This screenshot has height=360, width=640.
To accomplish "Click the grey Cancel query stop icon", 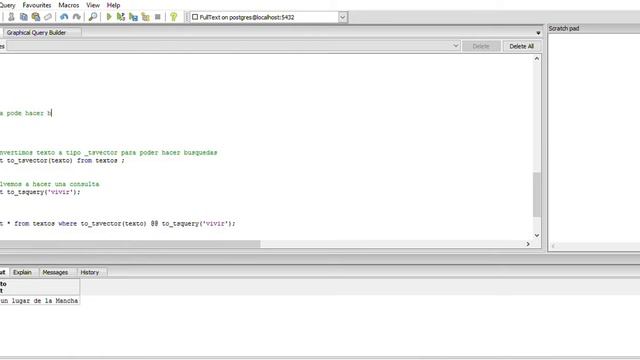I will pos(158,17).
